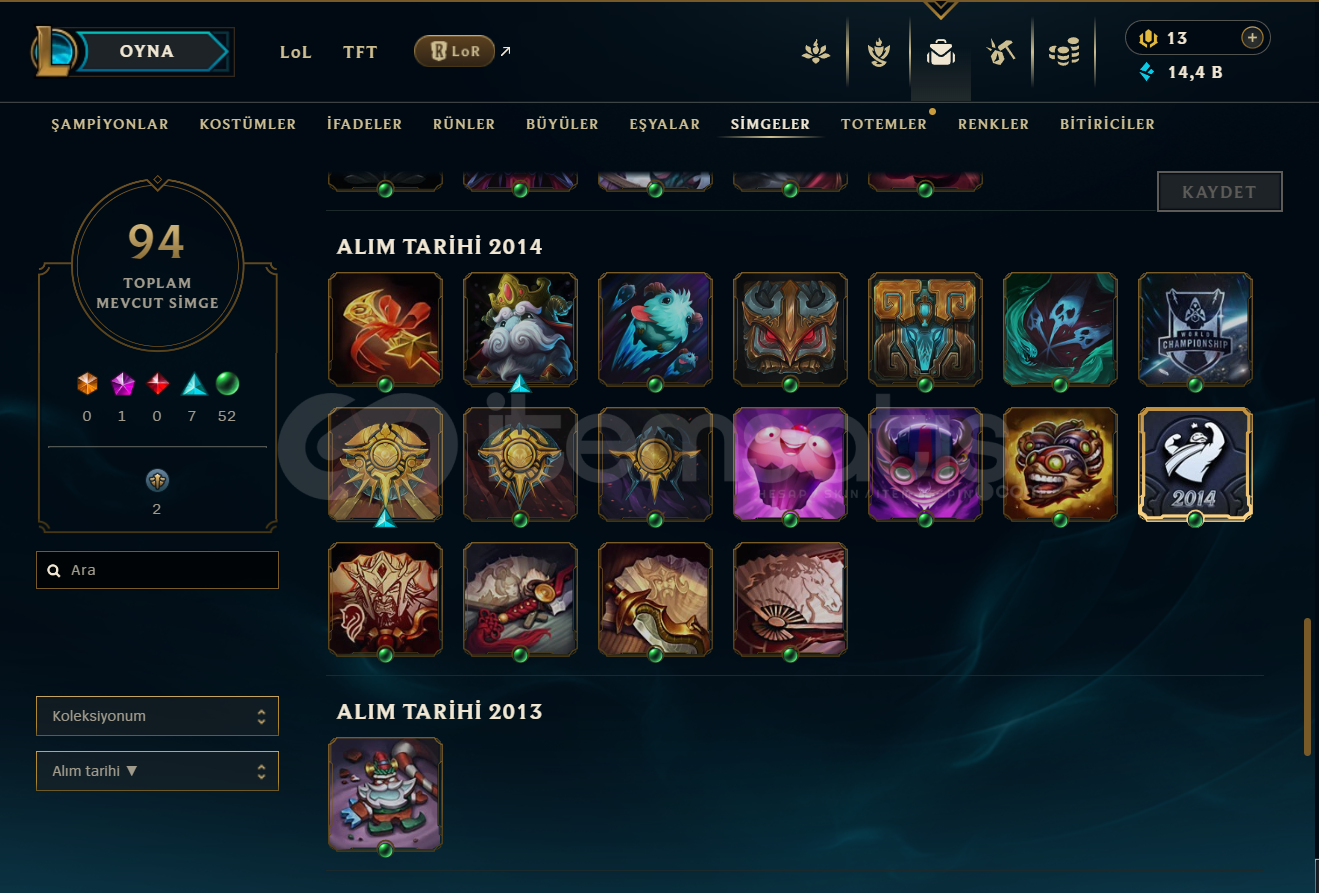Expand the Koleksiyonum filter dropdown

tap(157, 716)
